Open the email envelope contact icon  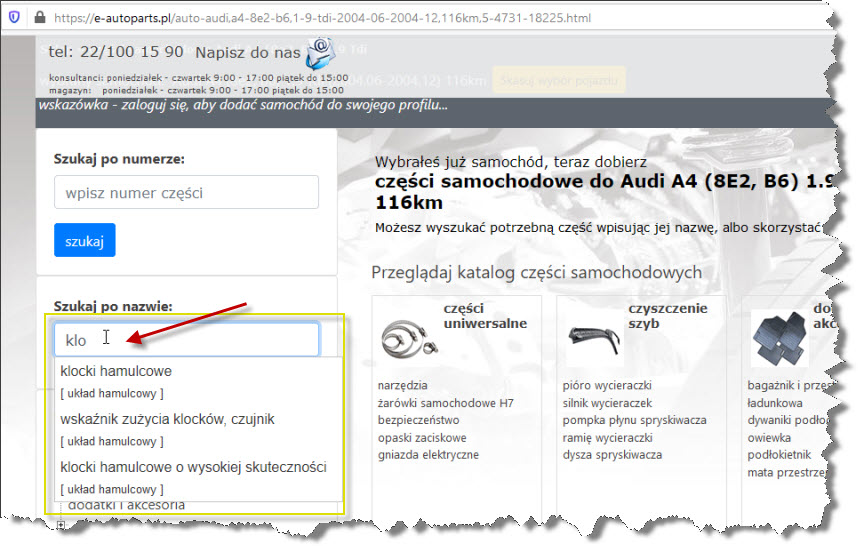coord(320,53)
